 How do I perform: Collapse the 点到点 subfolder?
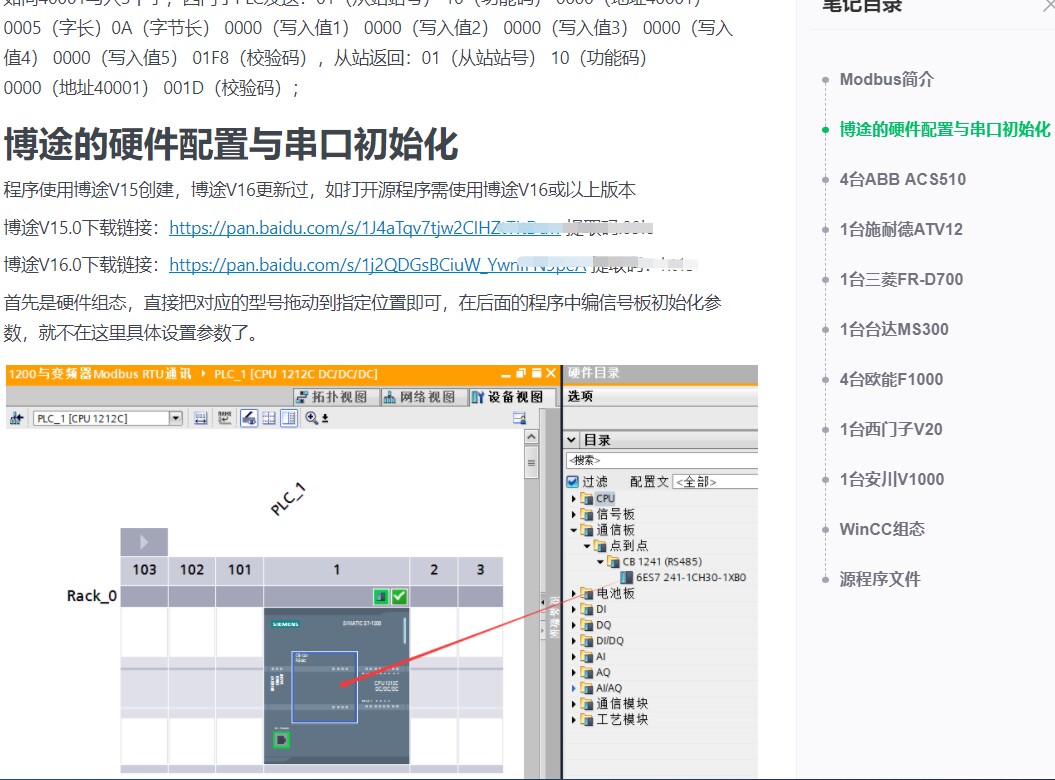coord(587,546)
